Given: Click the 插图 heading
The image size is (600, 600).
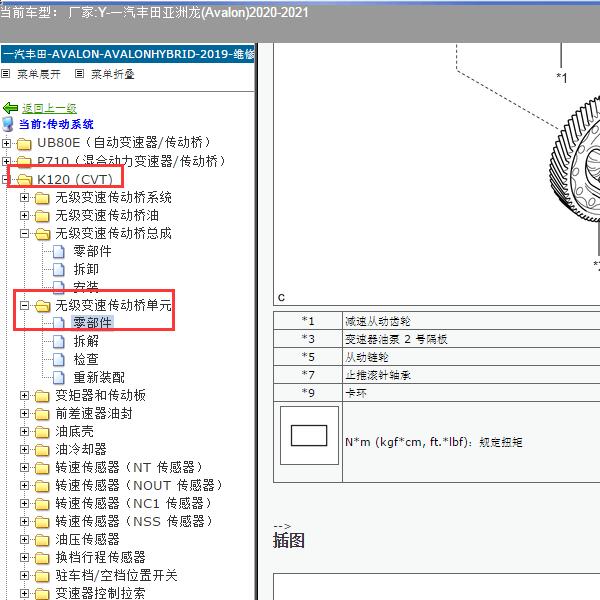Looking at the screenshot, I should pos(289,540).
